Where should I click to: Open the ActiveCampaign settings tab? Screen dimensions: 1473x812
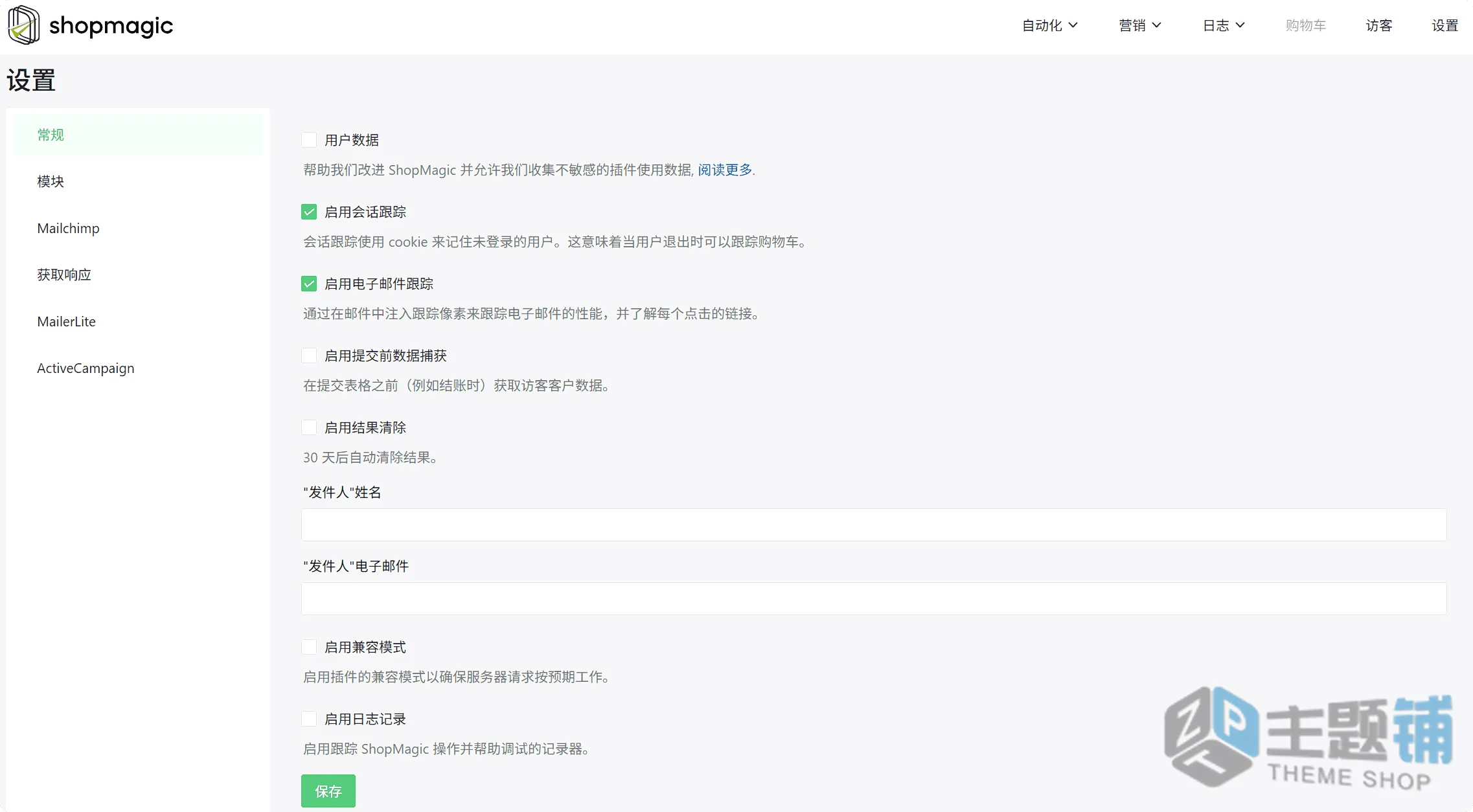coord(137,368)
